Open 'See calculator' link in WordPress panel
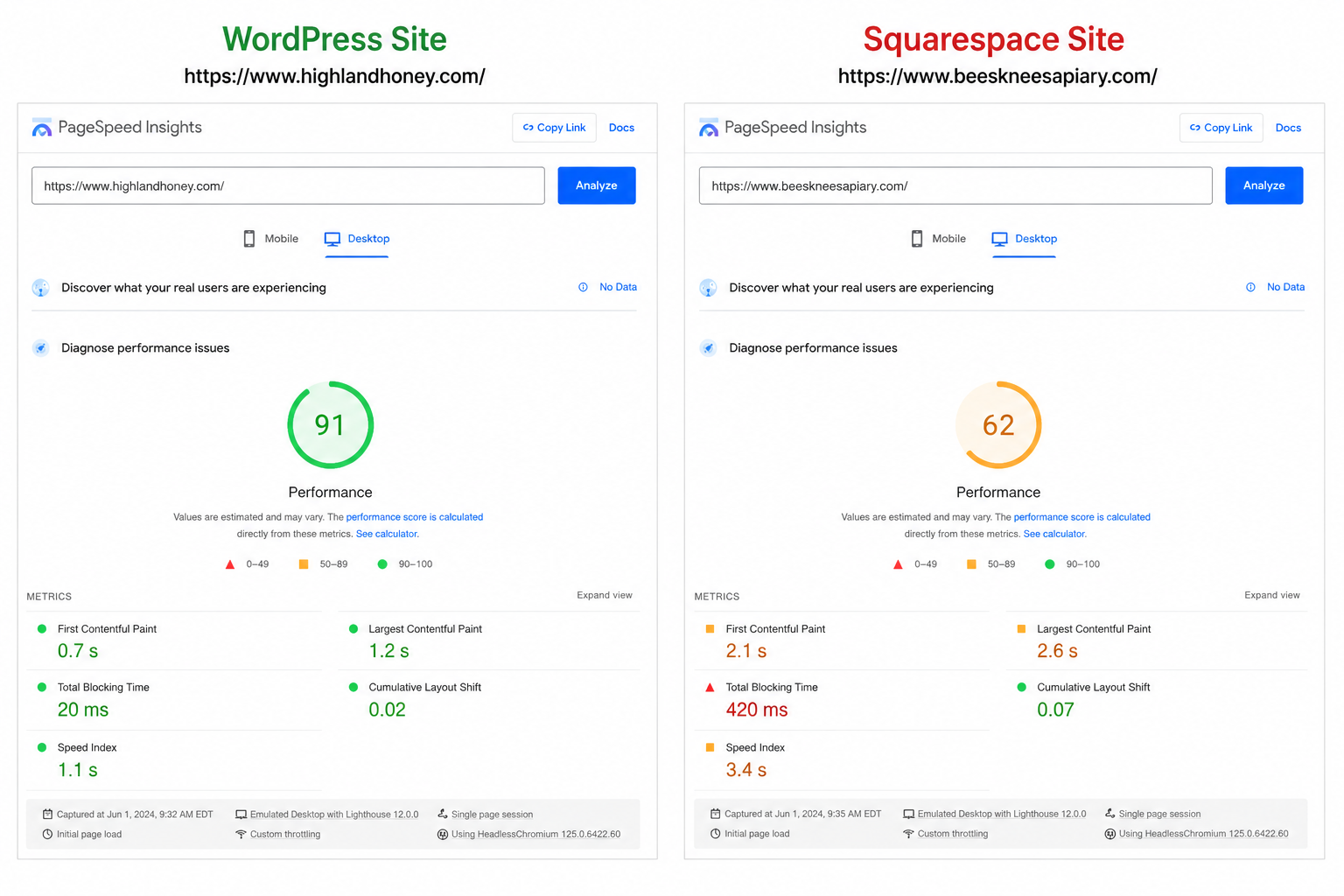 click(387, 534)
